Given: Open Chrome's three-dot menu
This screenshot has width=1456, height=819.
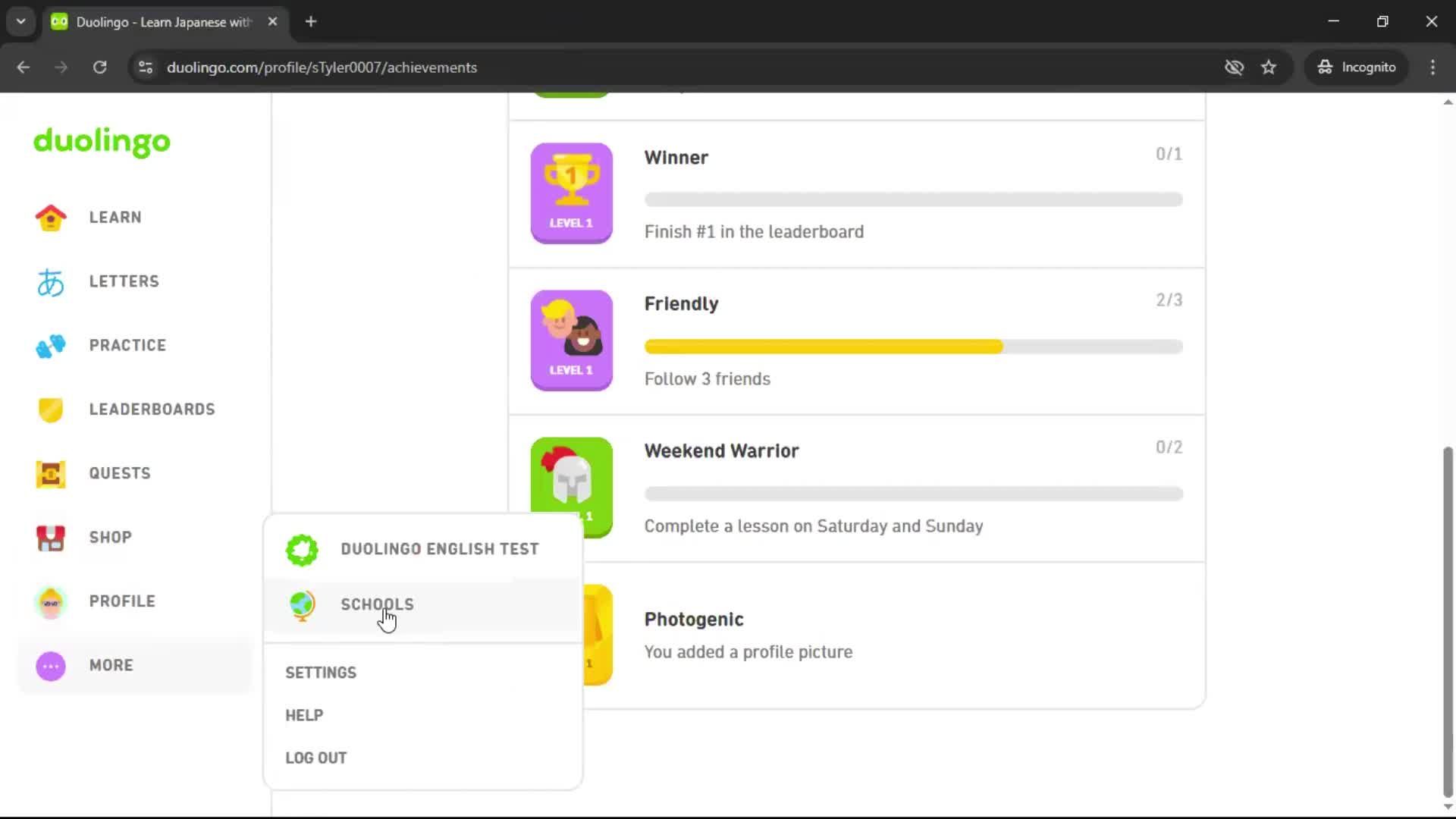Looking at the screenshot, I should 1432,67.
